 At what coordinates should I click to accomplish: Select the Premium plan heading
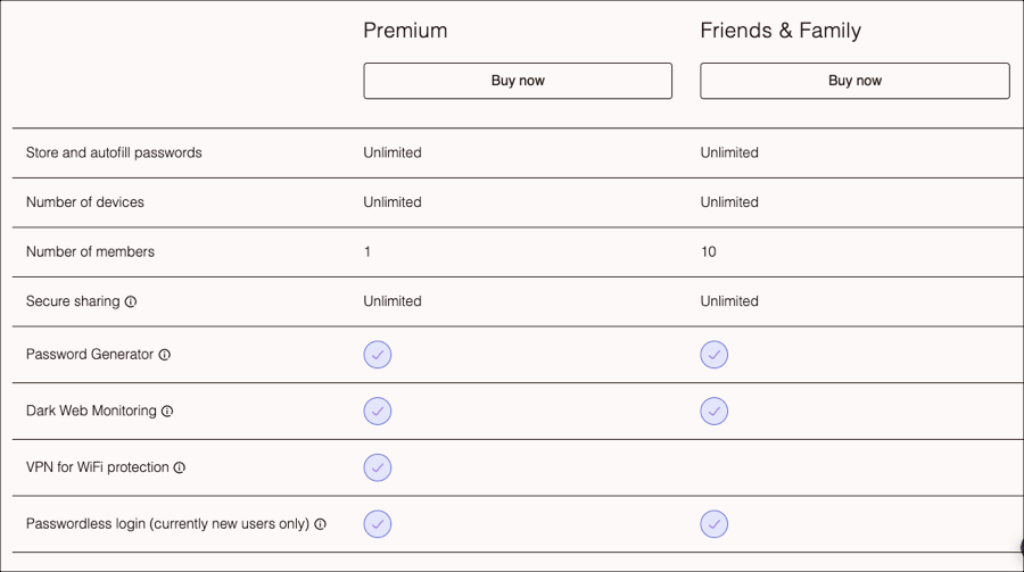pyautogui.click(x=405, y=31)
